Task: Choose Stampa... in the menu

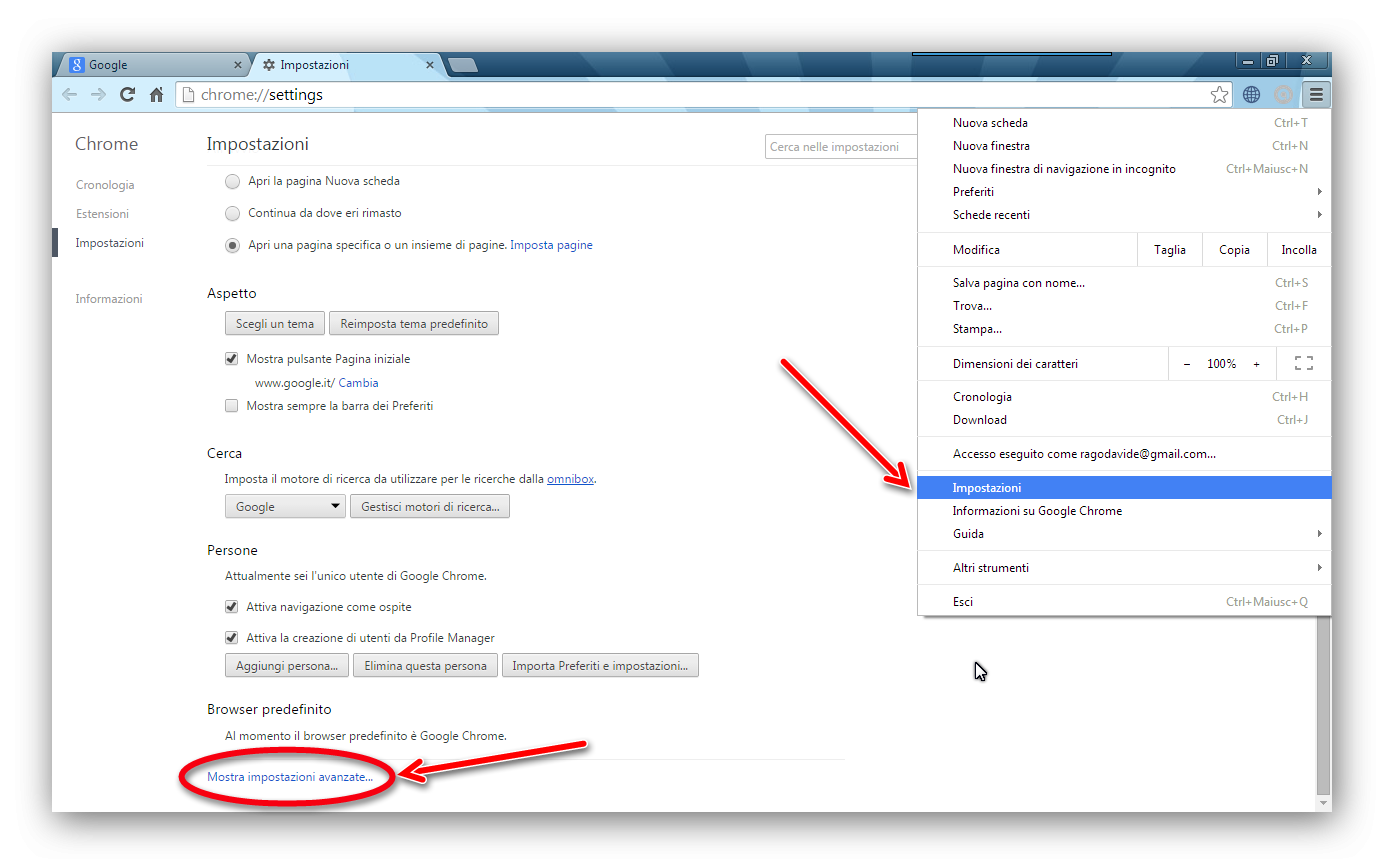Action: click(1124, 329)
